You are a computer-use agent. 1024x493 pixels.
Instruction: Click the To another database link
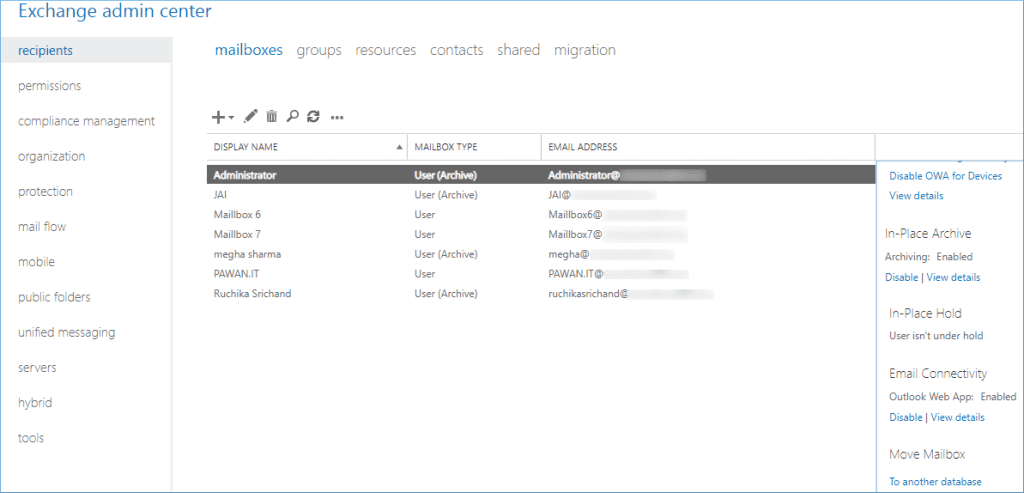pyautogui.click(x=935, y=482)
